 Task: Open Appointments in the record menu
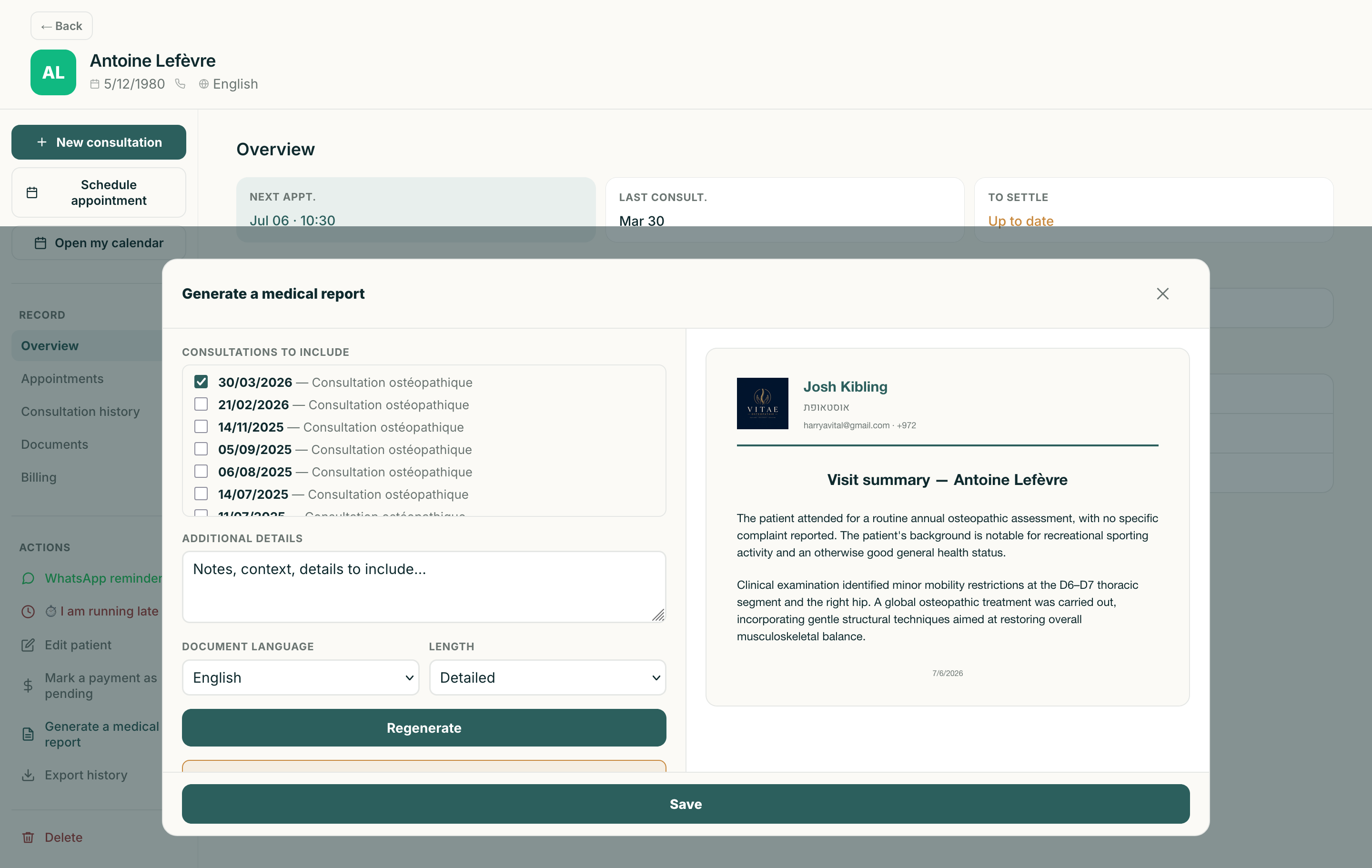coord(62,378)
